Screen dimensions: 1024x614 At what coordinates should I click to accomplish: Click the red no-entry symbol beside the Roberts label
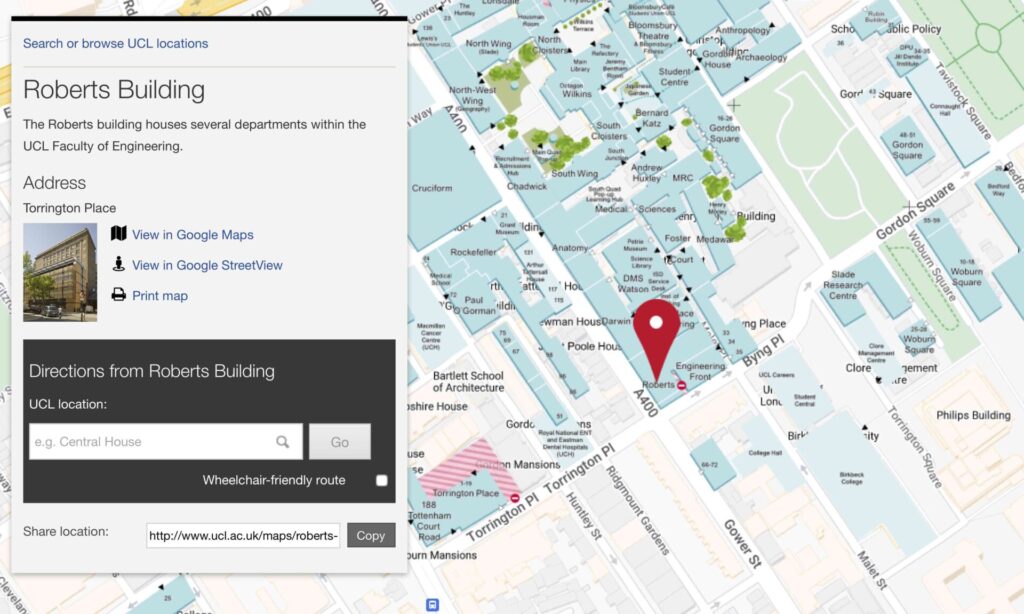(x=681, y=384)
